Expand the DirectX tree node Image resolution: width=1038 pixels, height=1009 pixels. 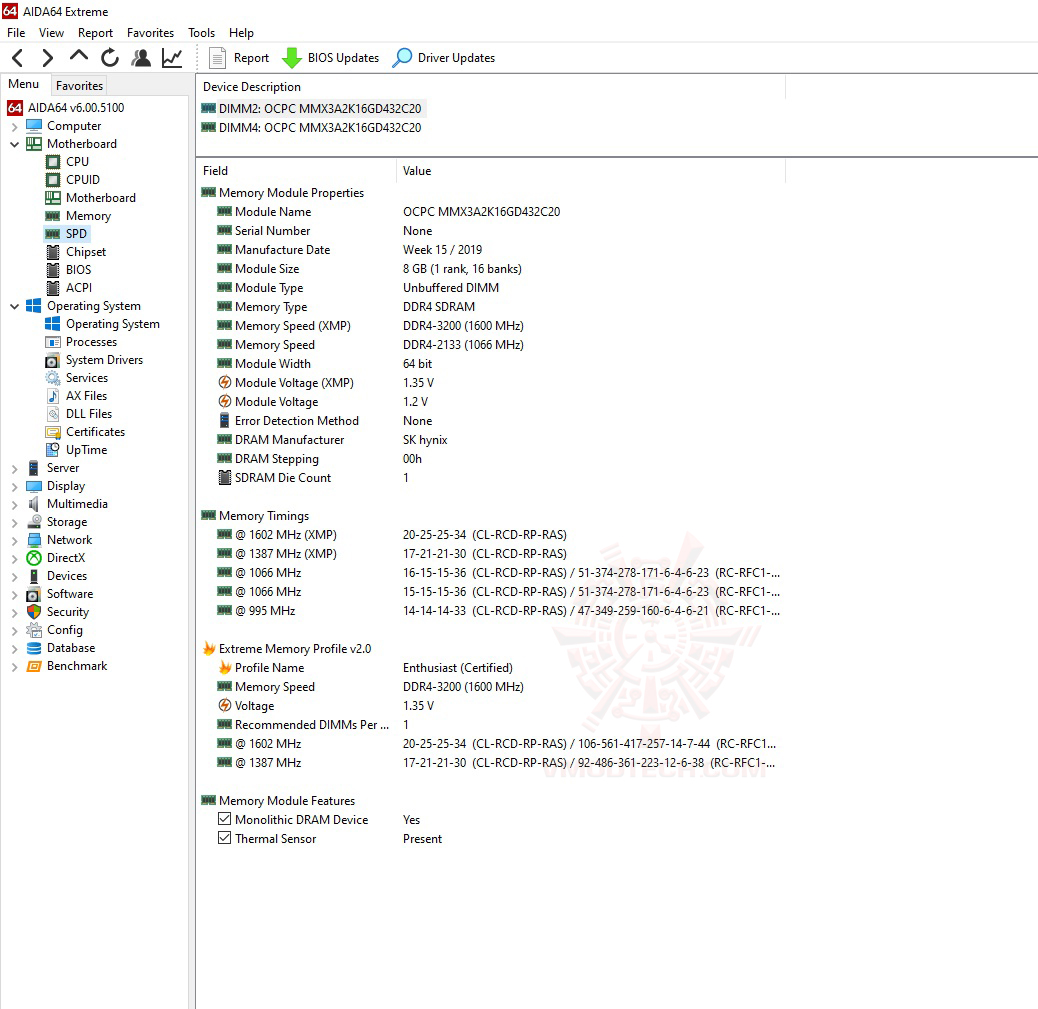coord(15,559)
